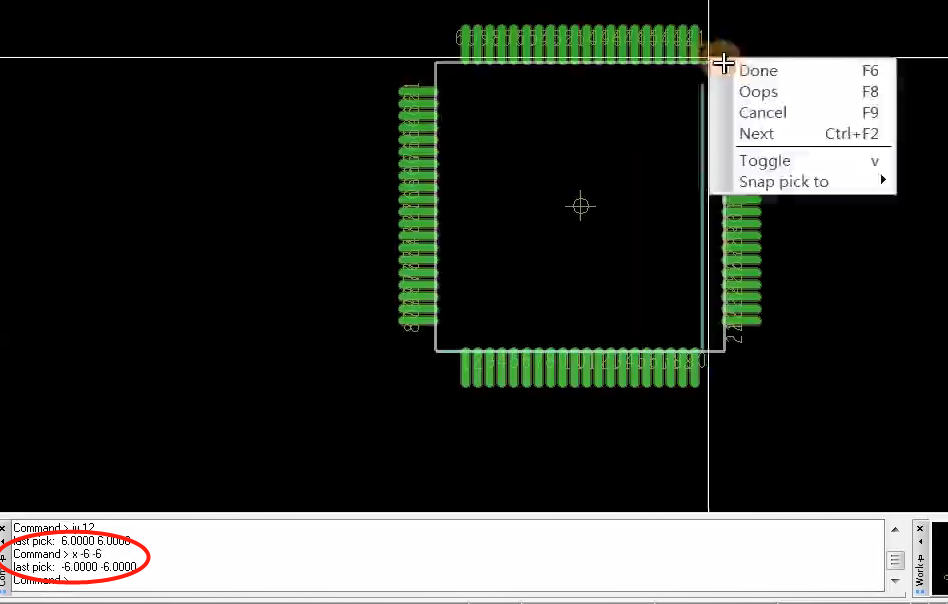Choose Done in the context menu

758,71
